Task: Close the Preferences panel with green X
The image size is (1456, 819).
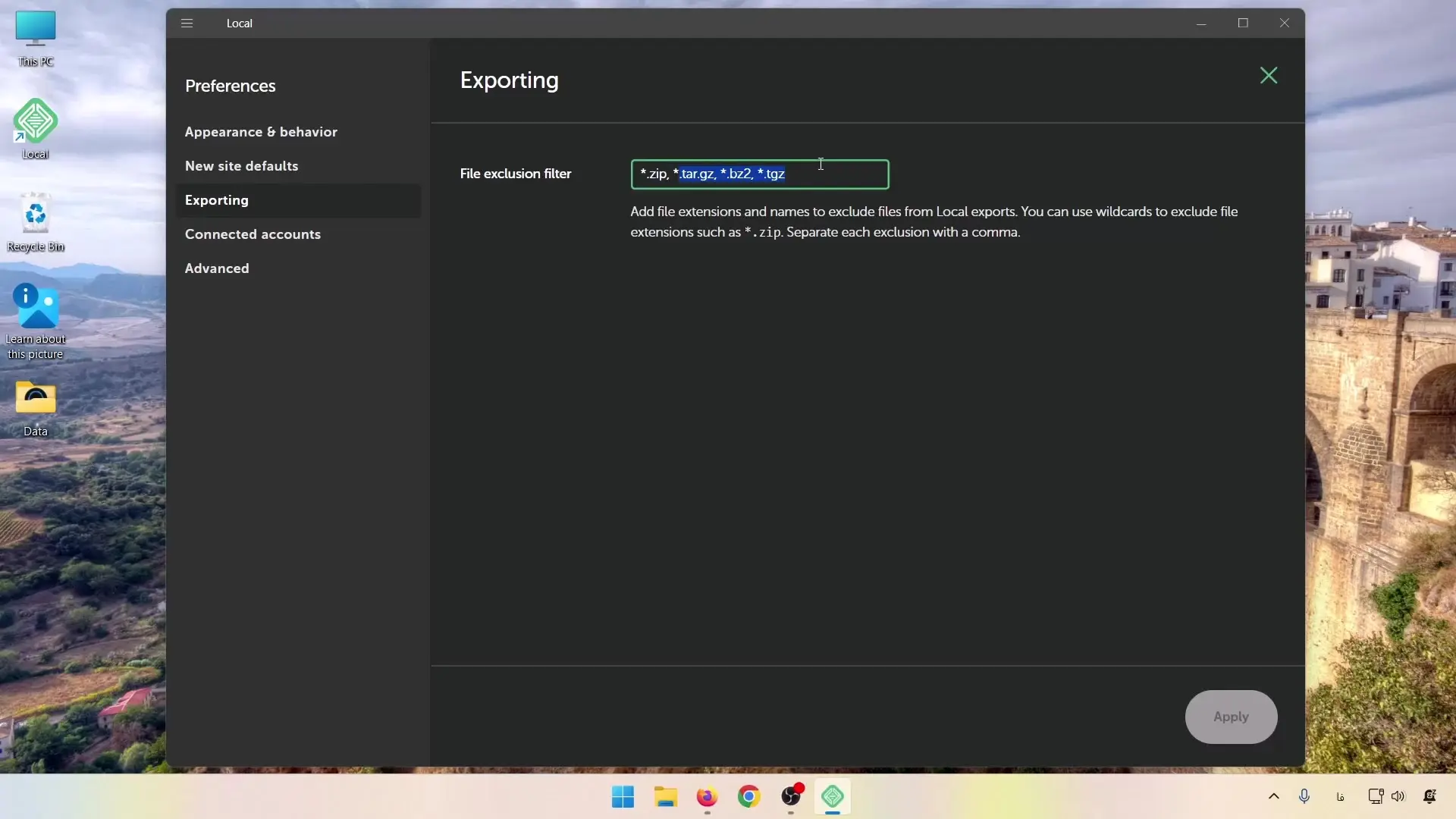Action: (x=1269, y=75)
